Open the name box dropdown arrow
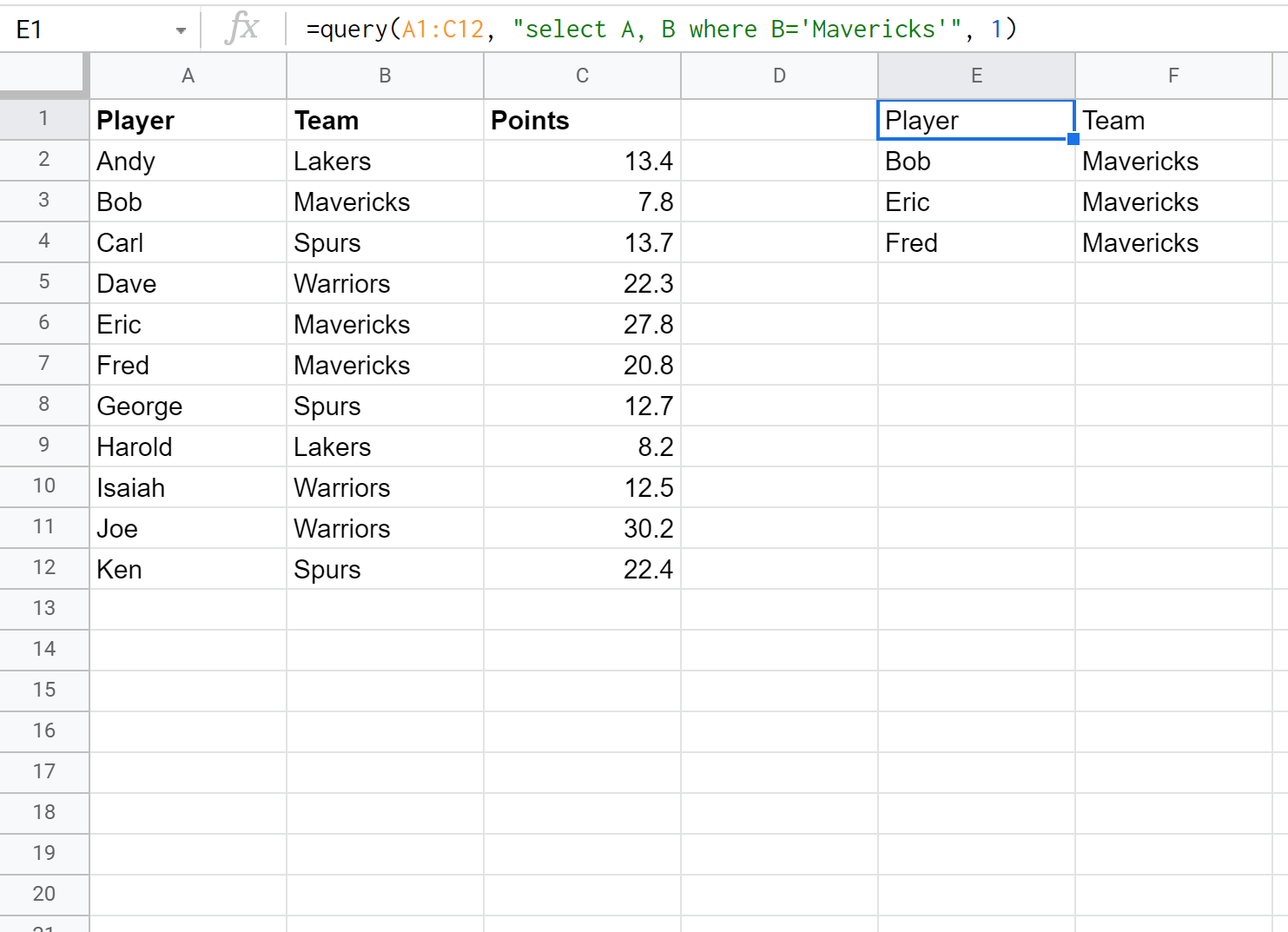The width and height of the screenshot is (1288, 932). point(181,30)
